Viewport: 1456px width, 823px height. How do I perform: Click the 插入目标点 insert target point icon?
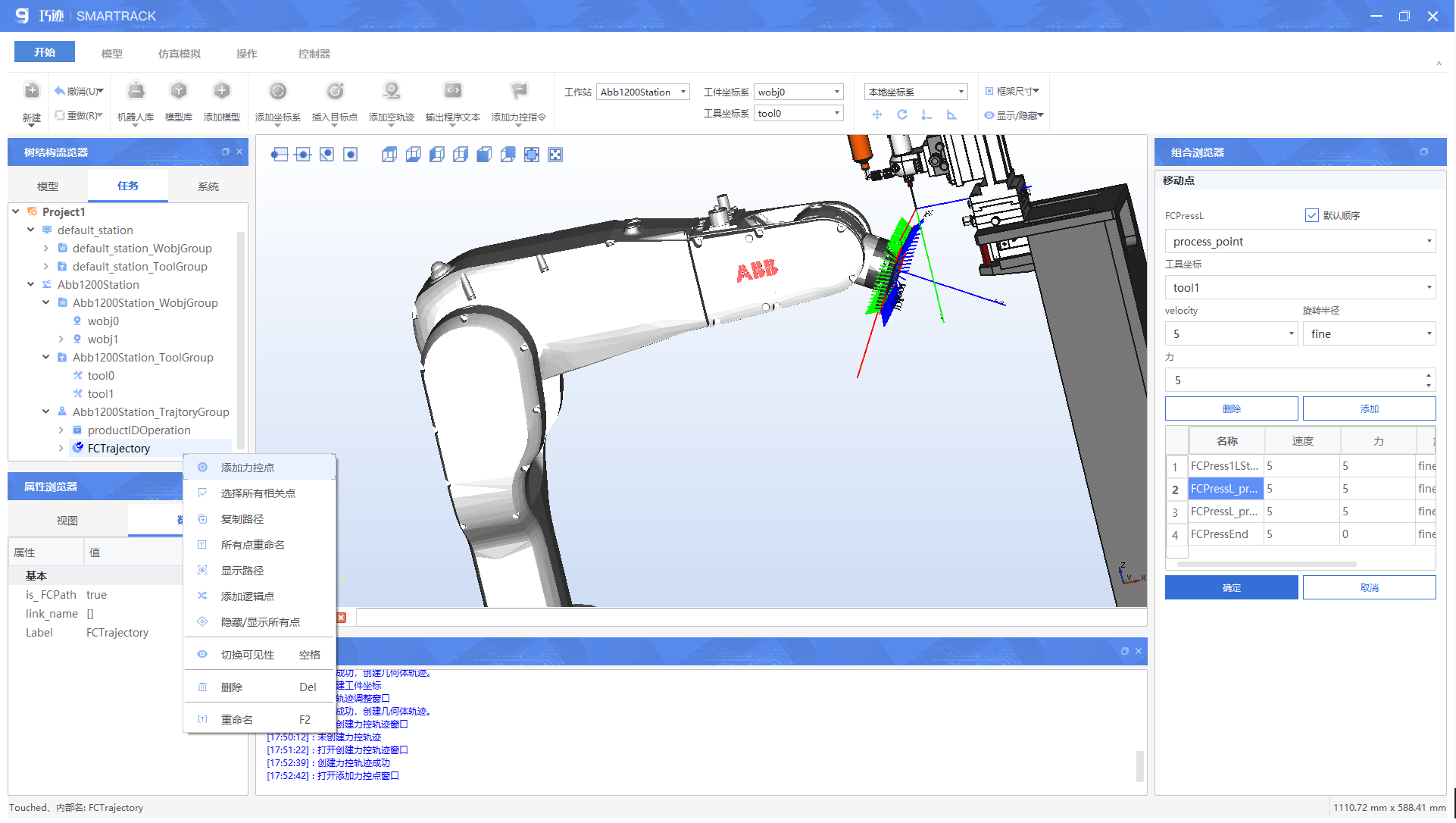point(335,91)
